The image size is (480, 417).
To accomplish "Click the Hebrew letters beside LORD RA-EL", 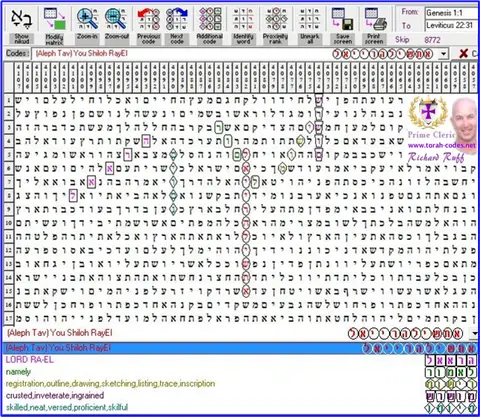I will 450,360.
